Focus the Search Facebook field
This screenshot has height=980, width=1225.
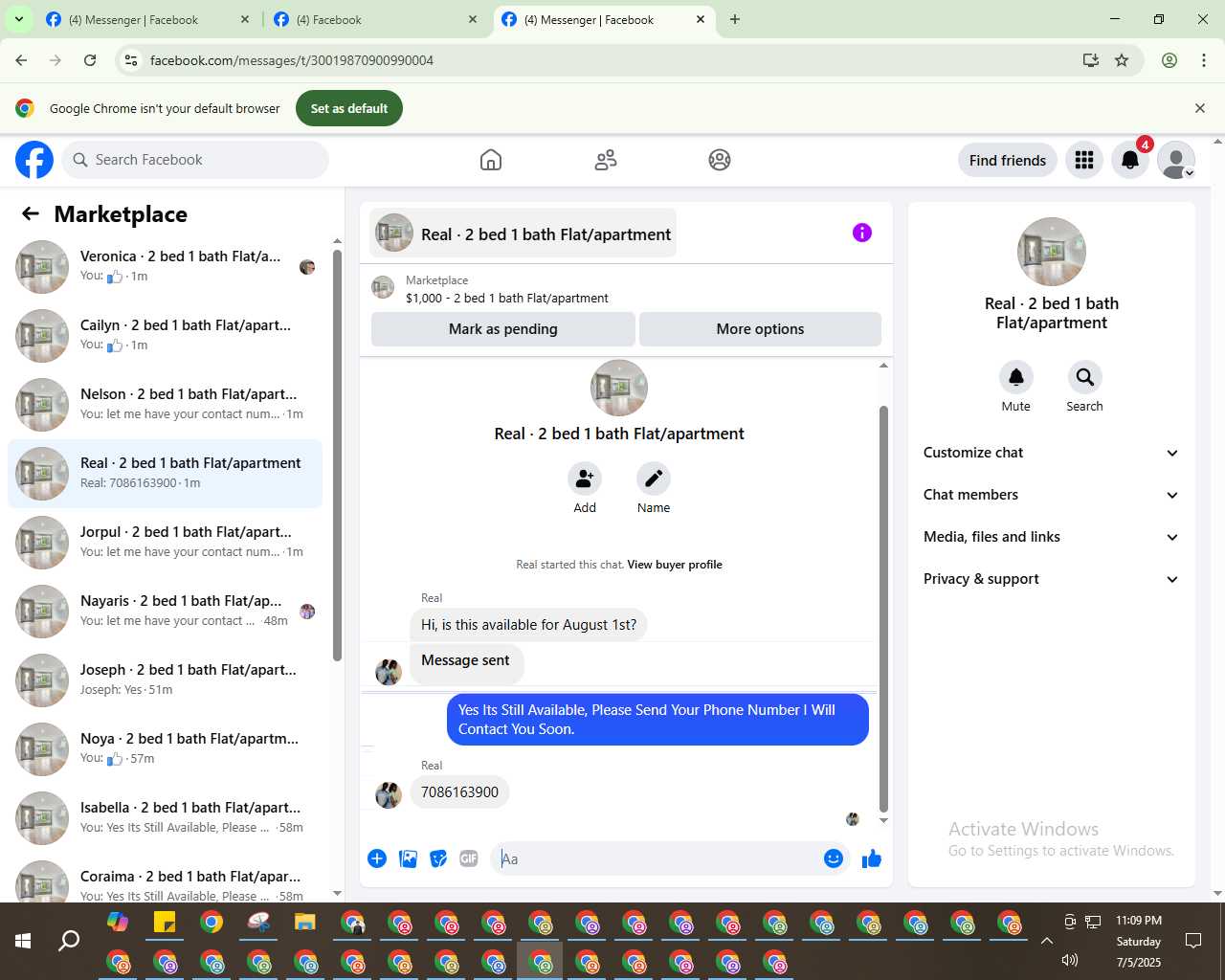tap(196, 160)
